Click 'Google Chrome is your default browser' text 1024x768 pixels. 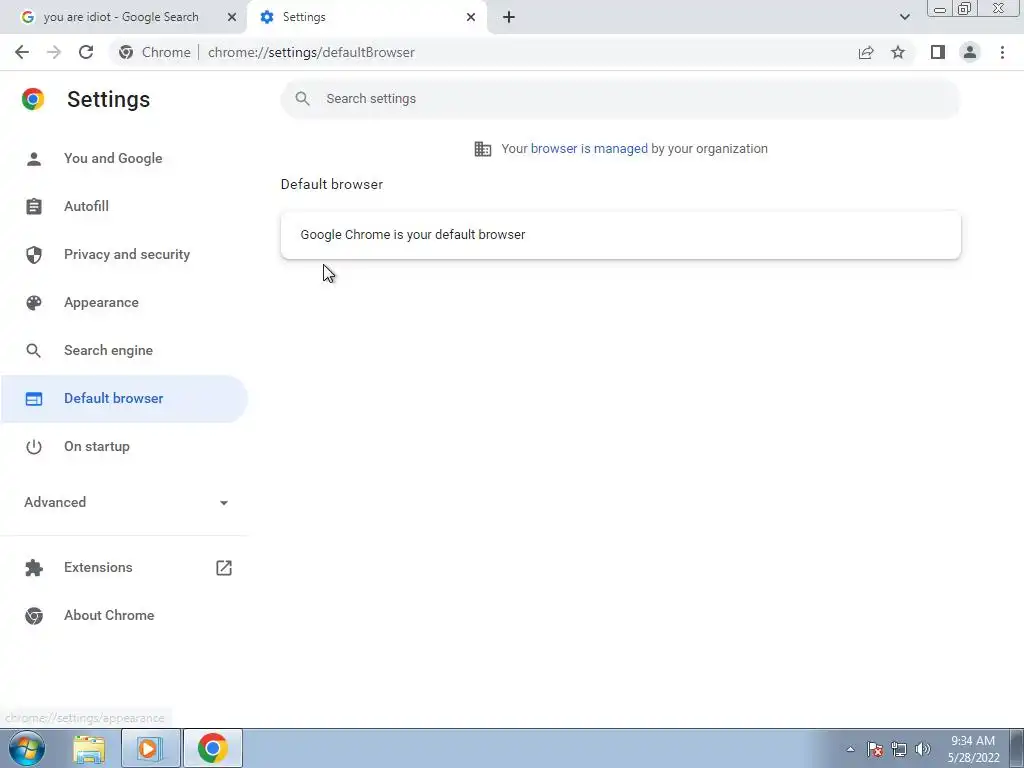413,234
